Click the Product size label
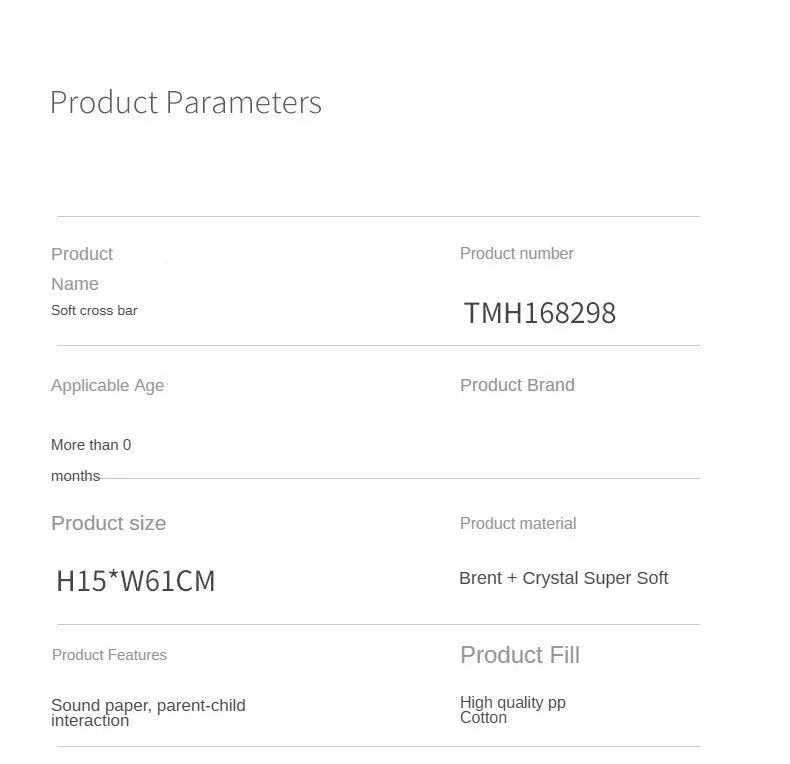Image resolution: width=790 pixels, height=764 pixels. pos(108,523)
